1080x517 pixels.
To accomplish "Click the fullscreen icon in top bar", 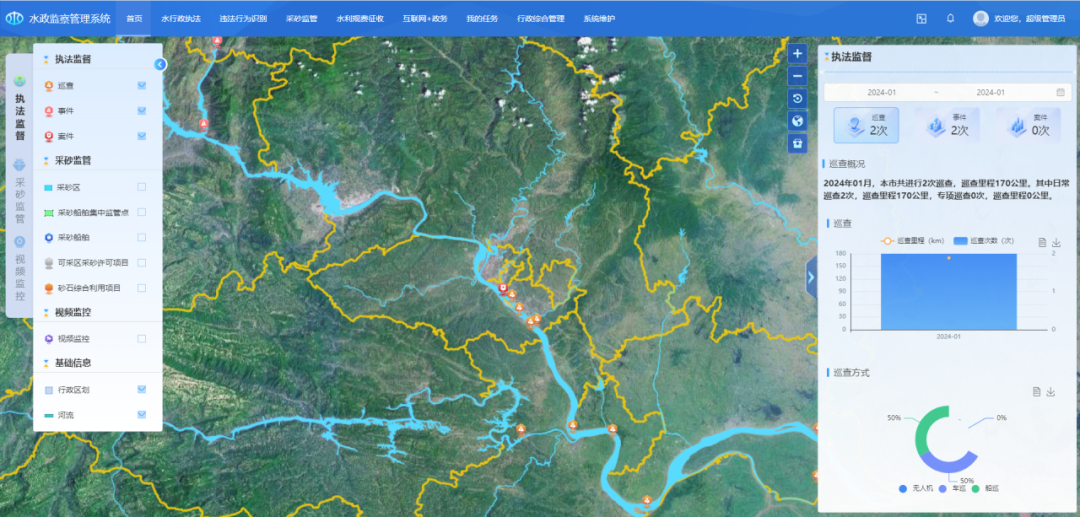I will [921, 18].
